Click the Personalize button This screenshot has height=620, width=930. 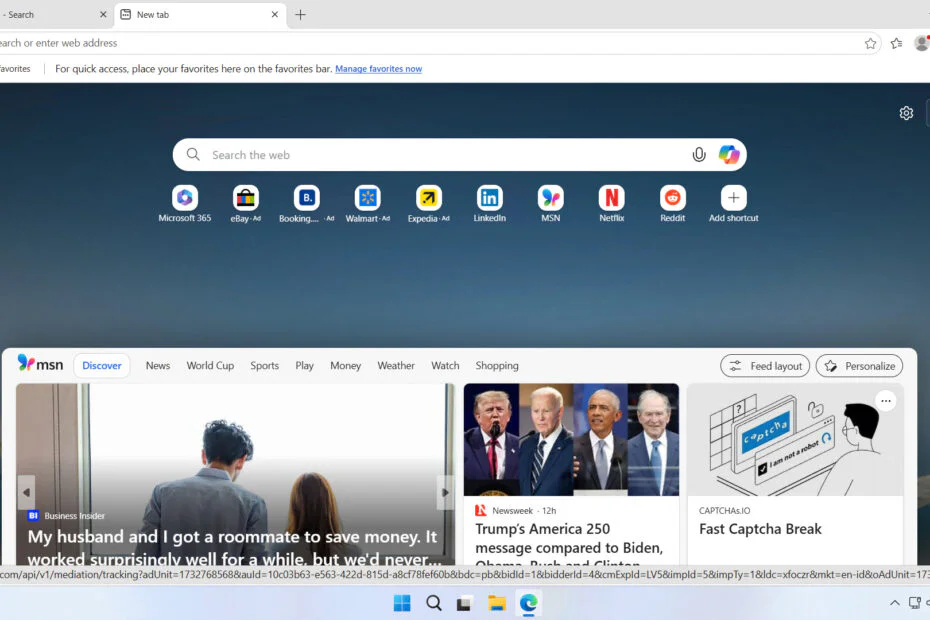coord(859,366)
